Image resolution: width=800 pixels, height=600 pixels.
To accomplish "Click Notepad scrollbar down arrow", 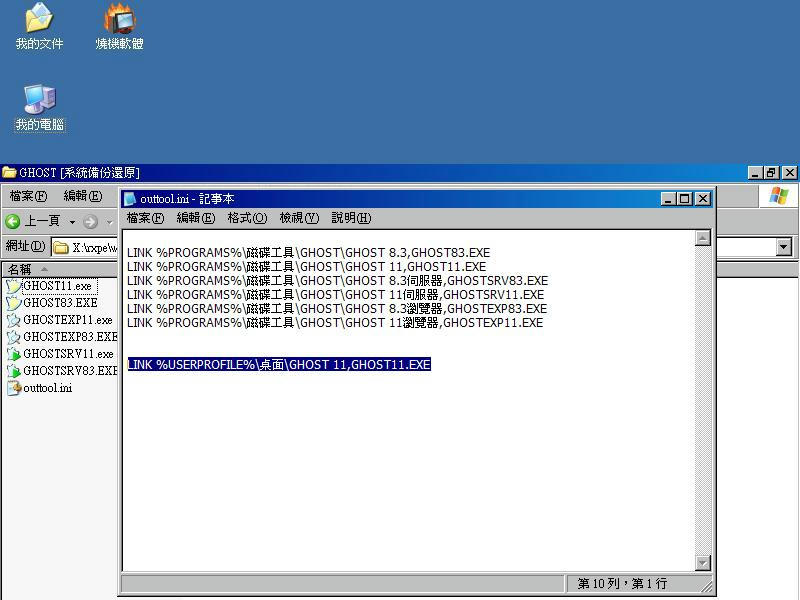I will point(703,563).
